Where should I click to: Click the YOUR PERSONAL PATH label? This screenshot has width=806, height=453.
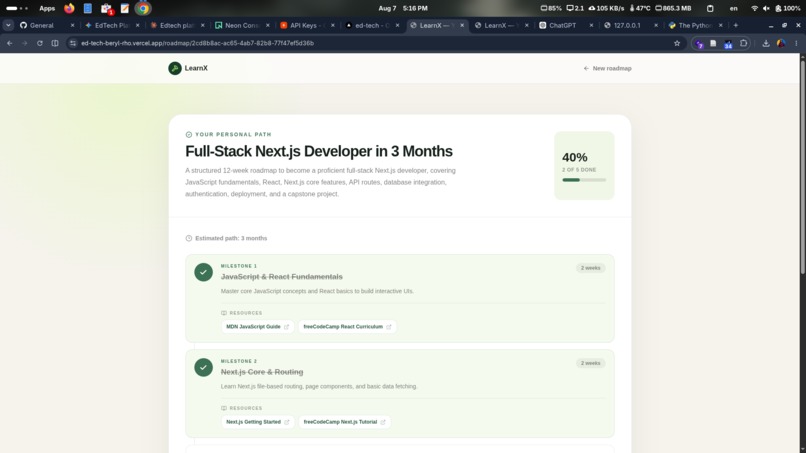pyautogui.click(x=233, y=134)
